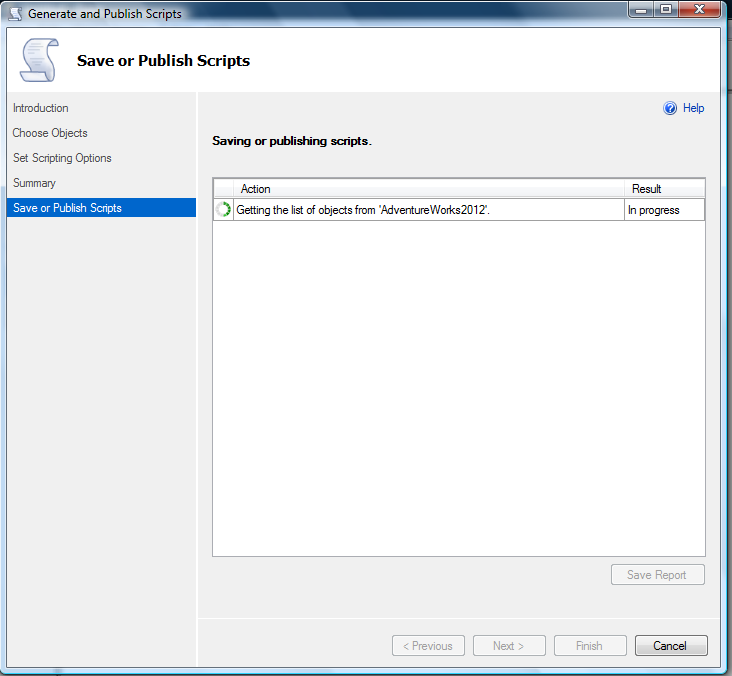Click the Result column header
The width and height of the screenshot is (732, 676).
point(647,189)
